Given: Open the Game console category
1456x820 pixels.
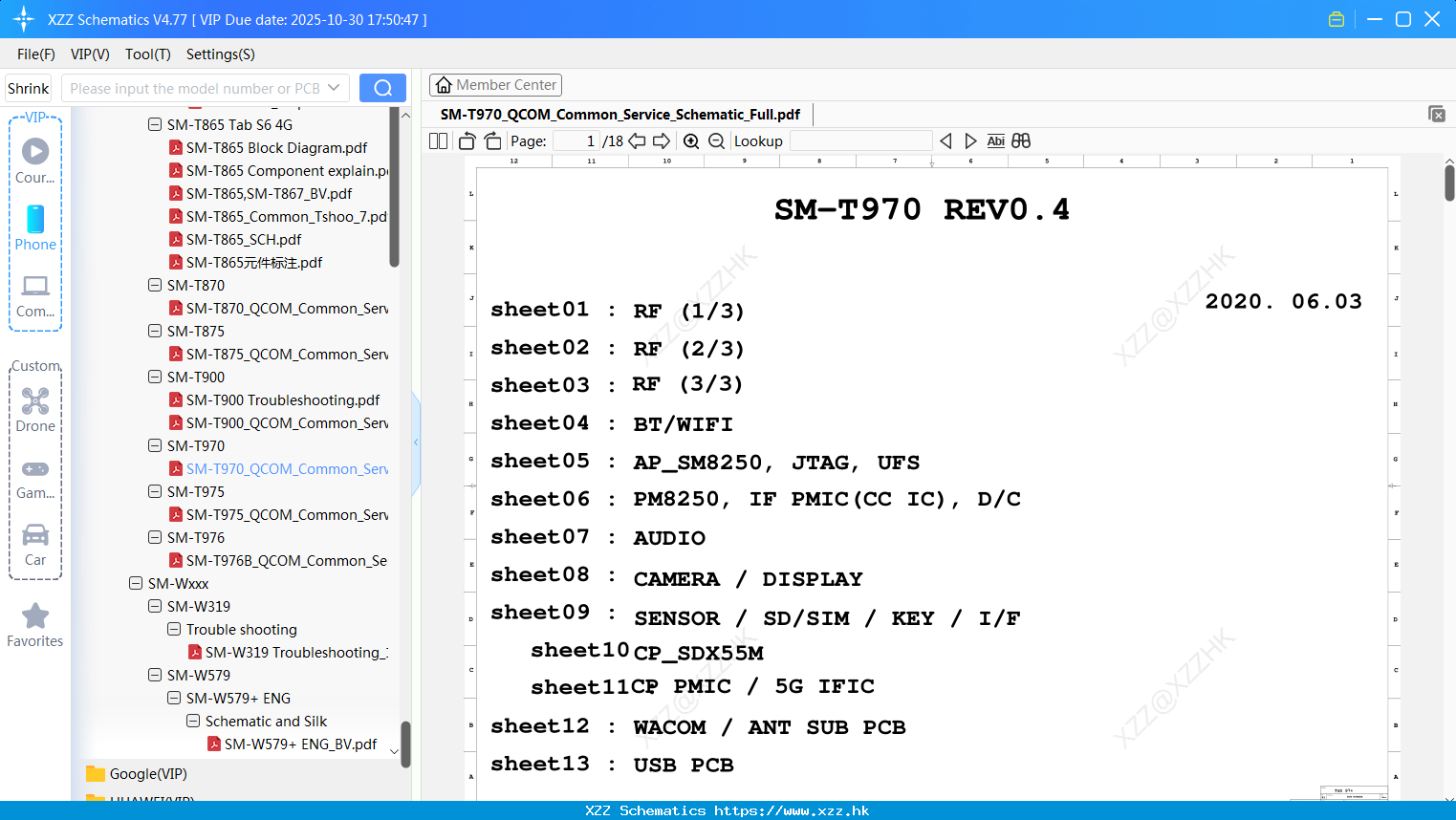Looking at the screenshot, I should [x=35, y=478].
